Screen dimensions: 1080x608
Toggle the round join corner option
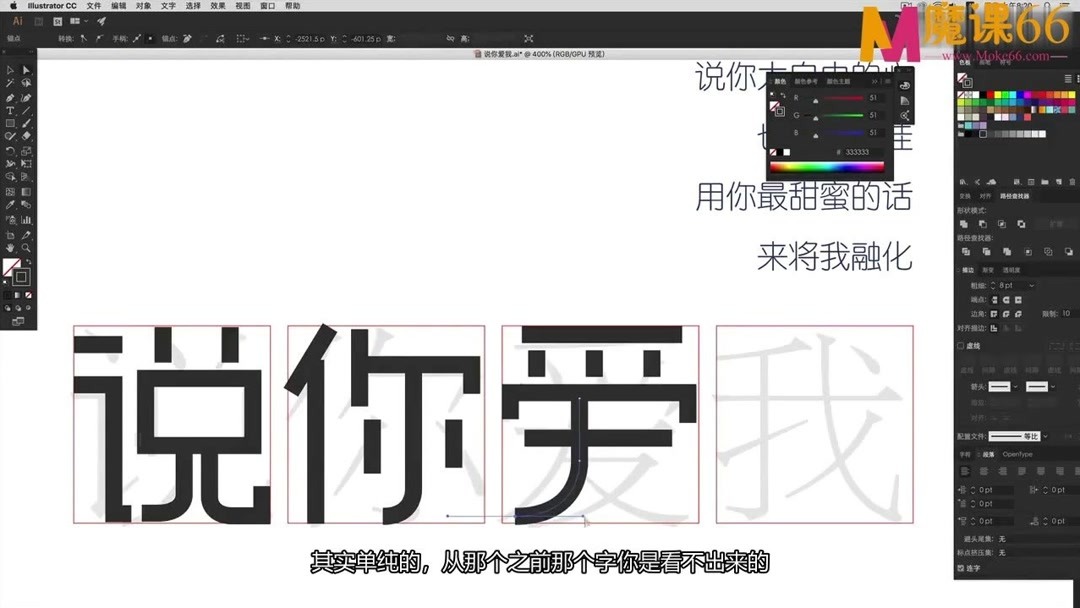(1005, 313)
